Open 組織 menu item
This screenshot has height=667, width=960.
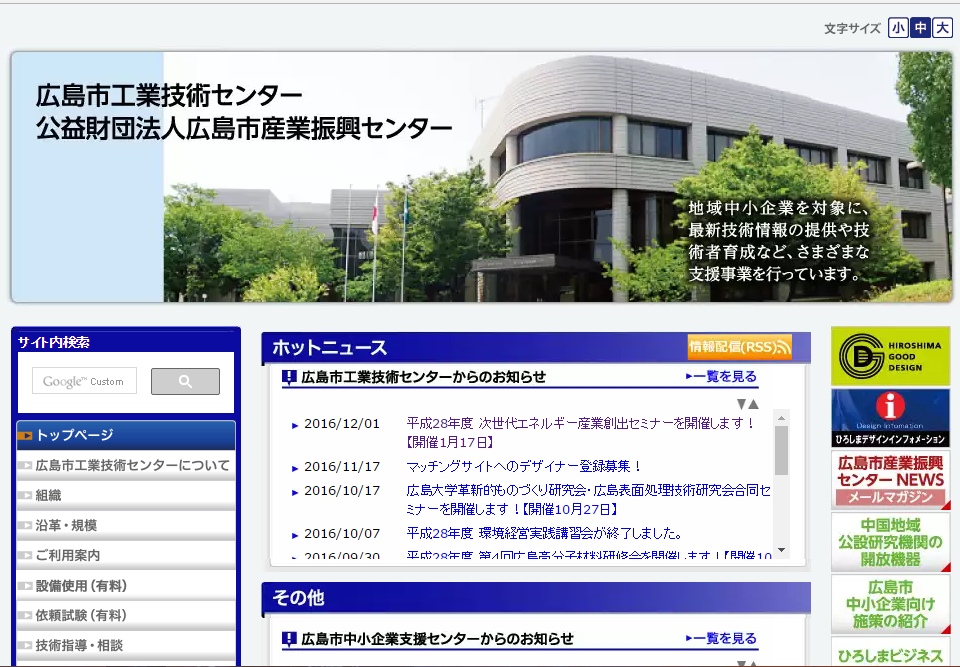click(126, 495)
